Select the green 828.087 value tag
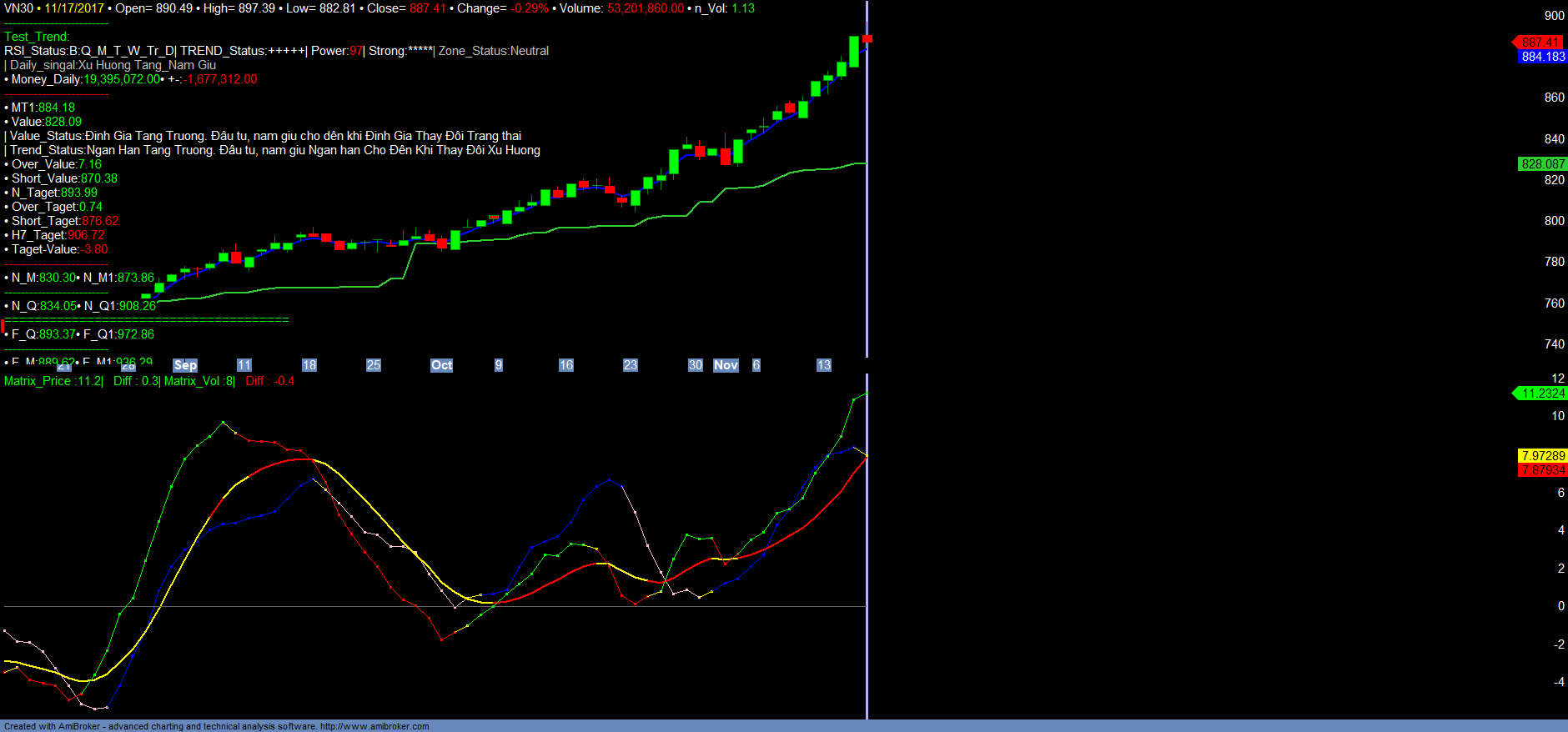The image size is (1568, 732). (1542, 164)
